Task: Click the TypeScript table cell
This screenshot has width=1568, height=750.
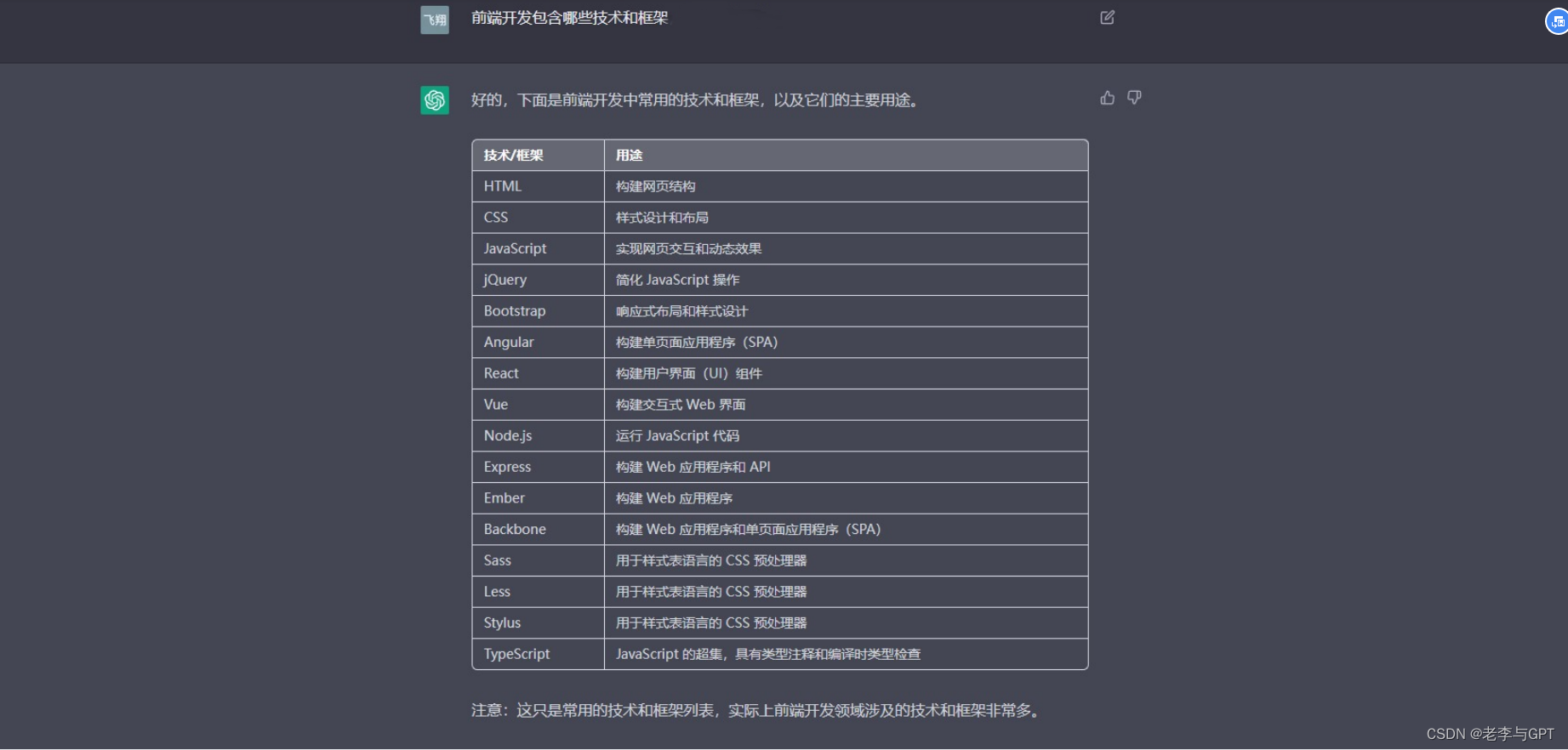Action: (539, 654)
